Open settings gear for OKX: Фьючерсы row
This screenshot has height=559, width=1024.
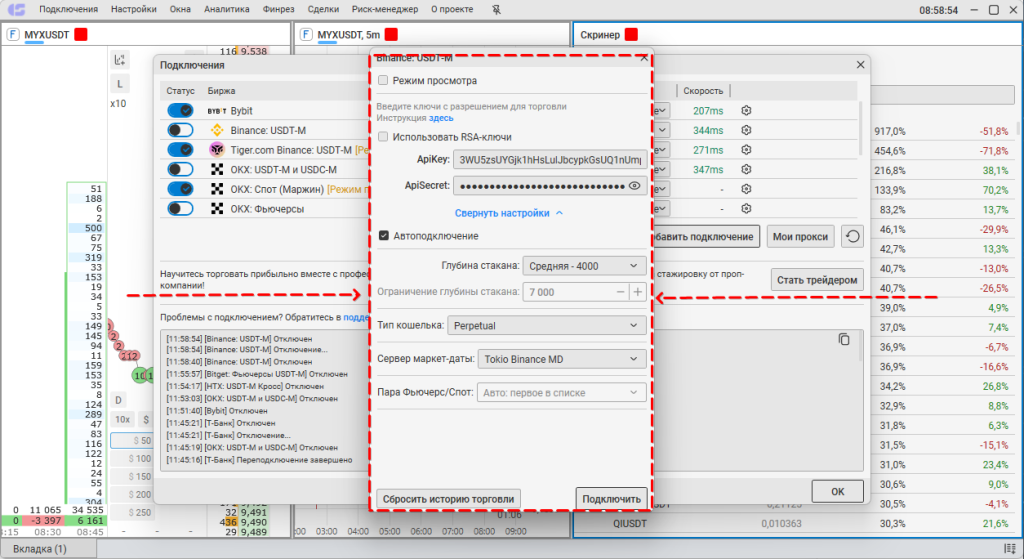[745, 209]
